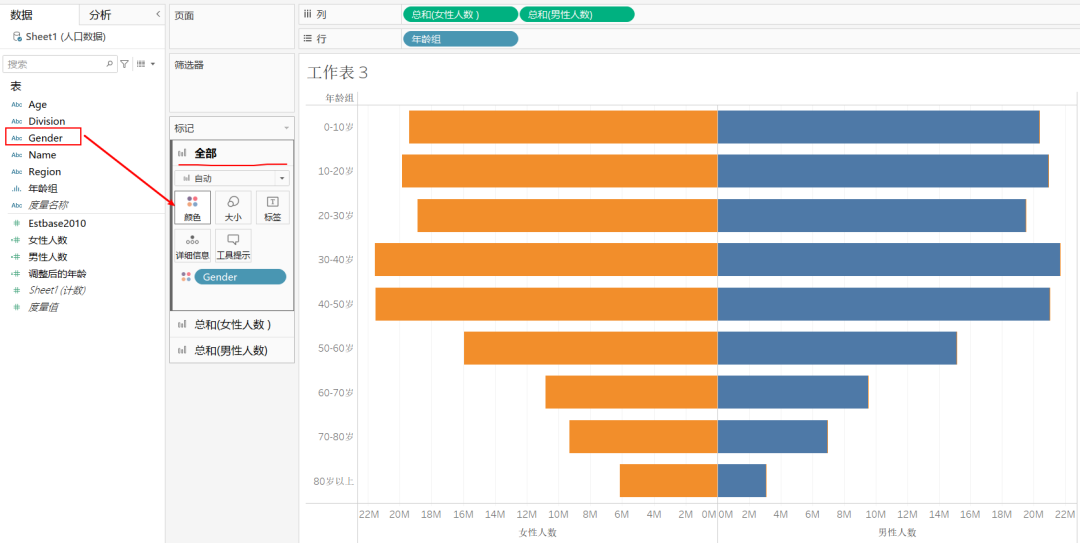Click the filter icon beside the search box

pos(125,64)
